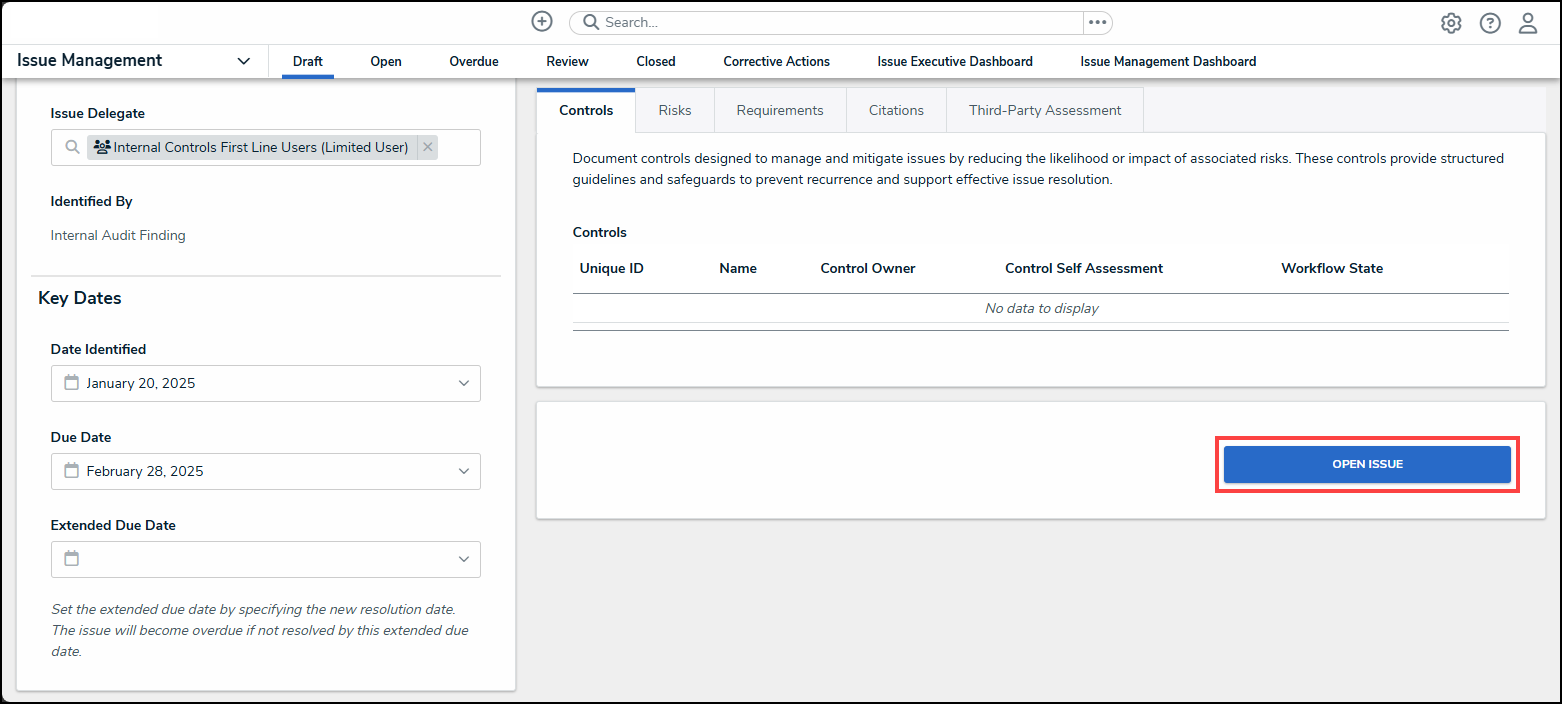Select the Third-Party Assessment tab

[1044, 110]
